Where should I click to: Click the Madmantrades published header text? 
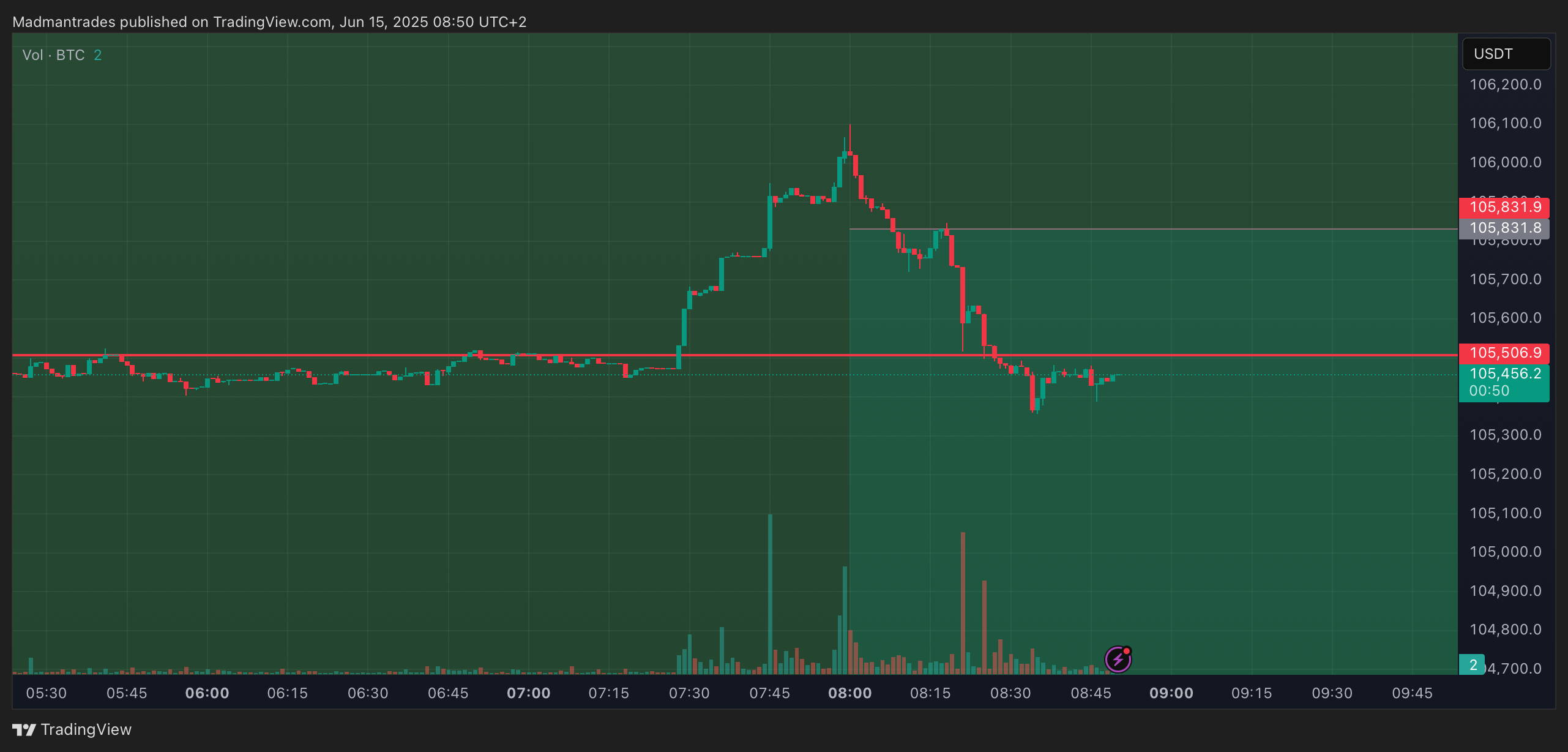pos(269,22)
